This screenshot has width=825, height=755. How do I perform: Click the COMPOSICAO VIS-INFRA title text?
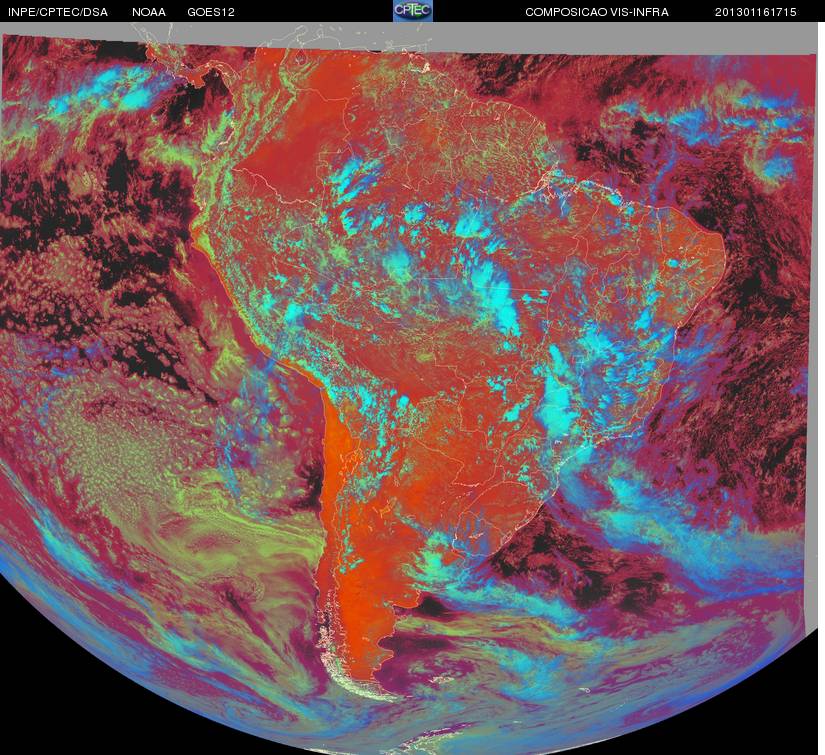597,12
